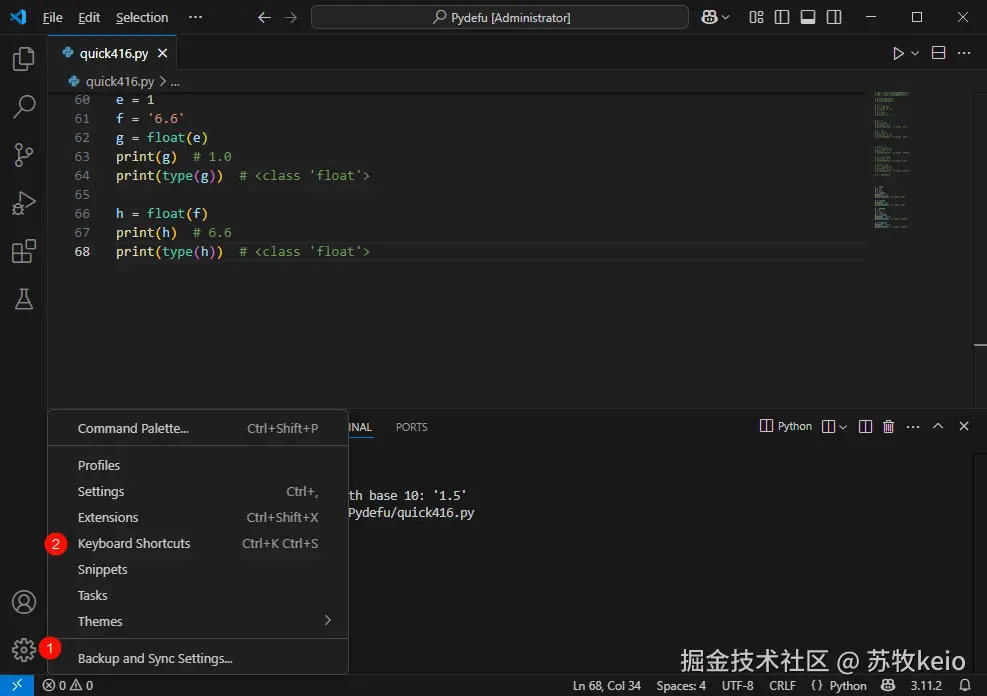Screen dimensions: 987x696
Task: Split the terminal panel icon
Action: point(866,427)
